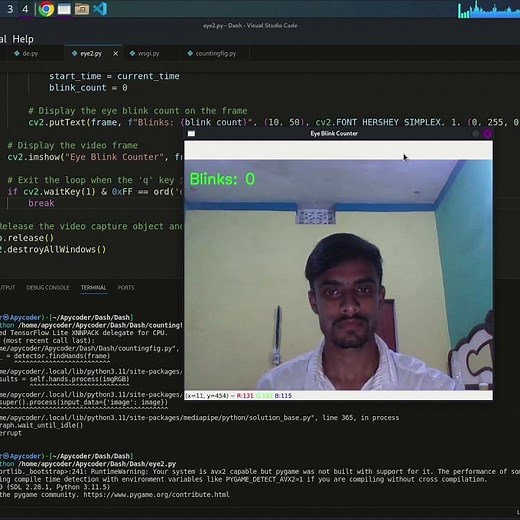The height and width of the screenshot is (520, 520).
Task: Click the webcam video frame
Action: click(338, 275)
